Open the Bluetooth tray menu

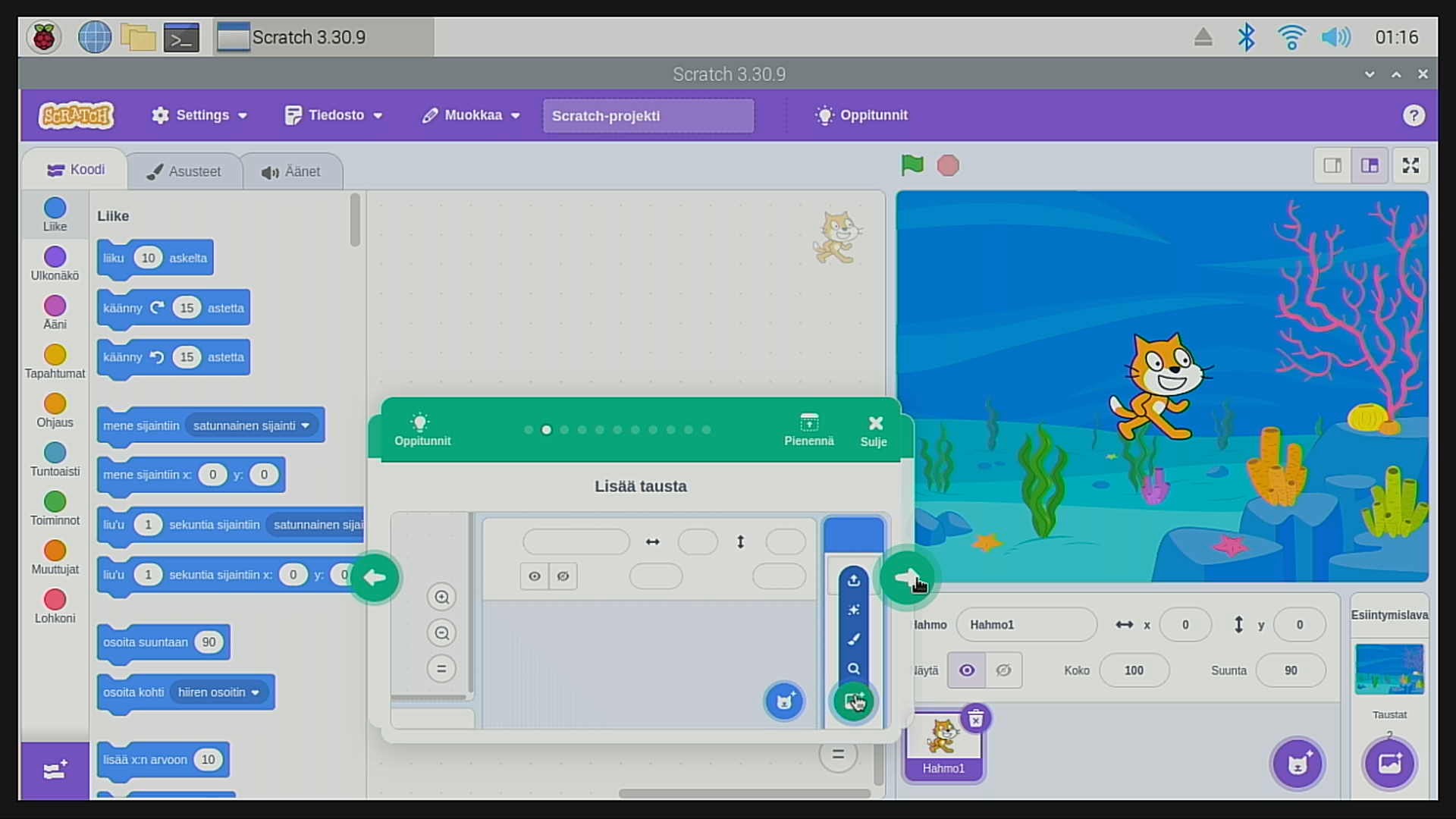[x=1246, y=37]
